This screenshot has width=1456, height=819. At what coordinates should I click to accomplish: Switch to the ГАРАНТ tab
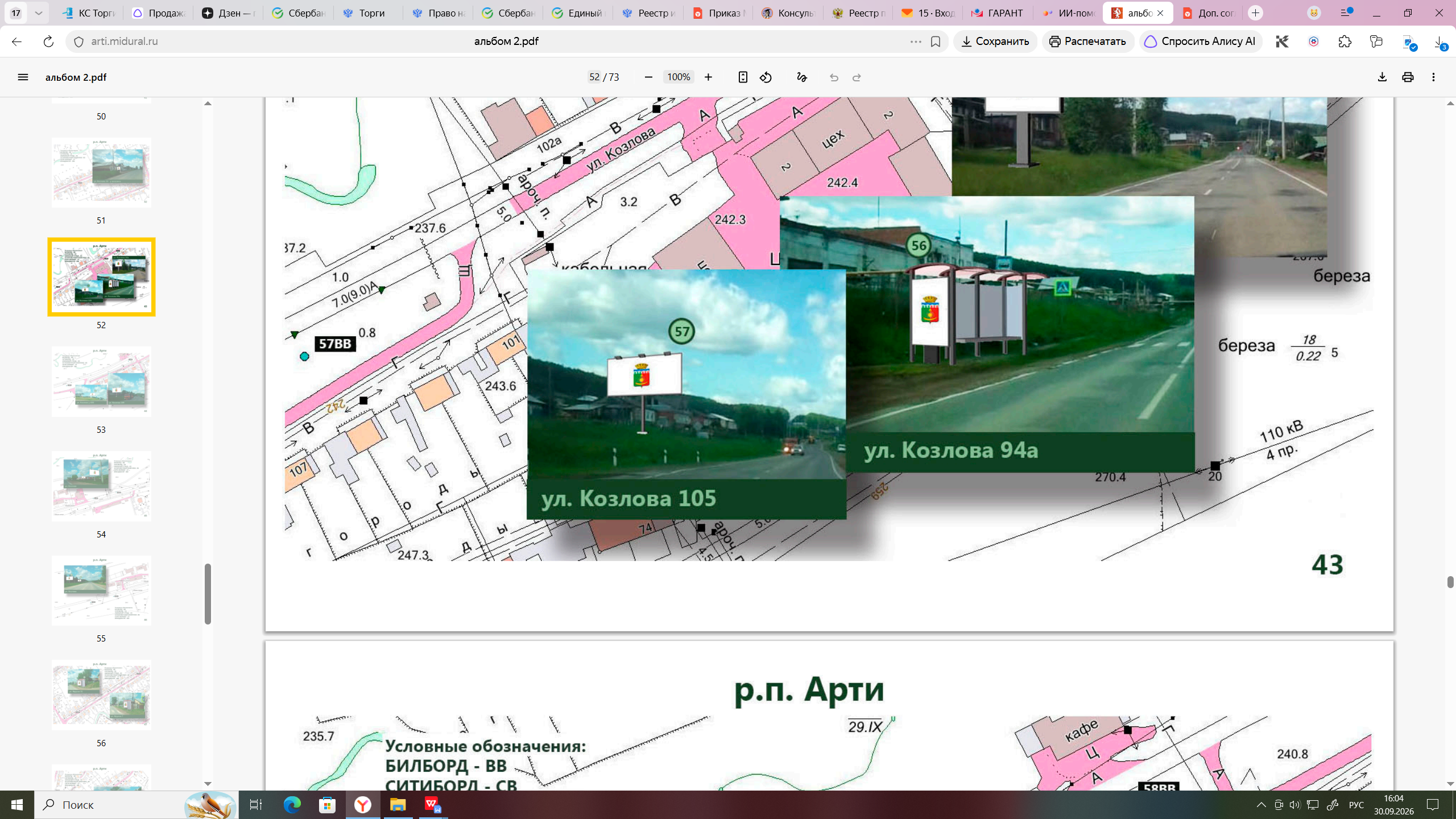[998, 13]
